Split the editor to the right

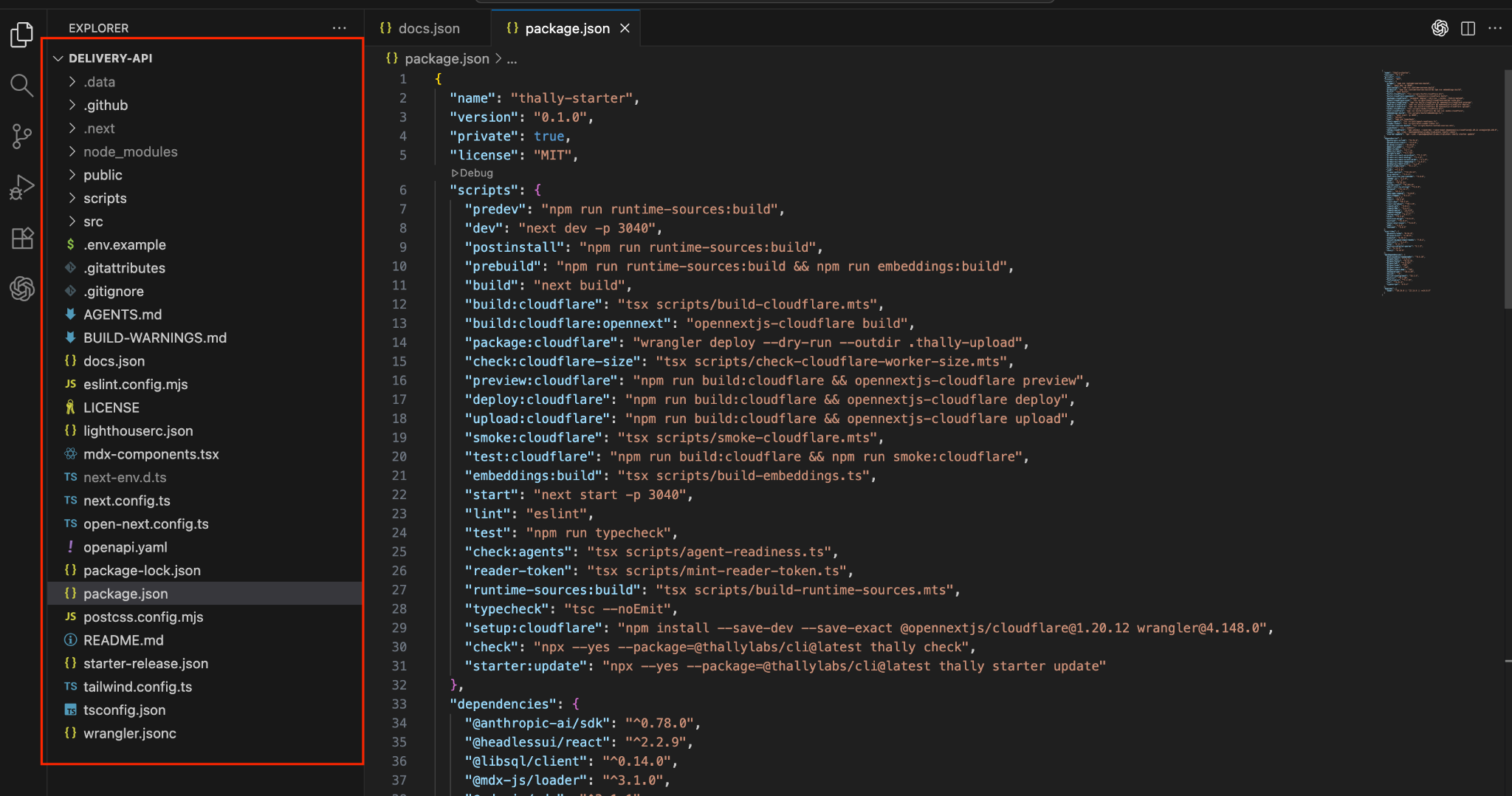pyautogui.click(x=1468, y=28)
